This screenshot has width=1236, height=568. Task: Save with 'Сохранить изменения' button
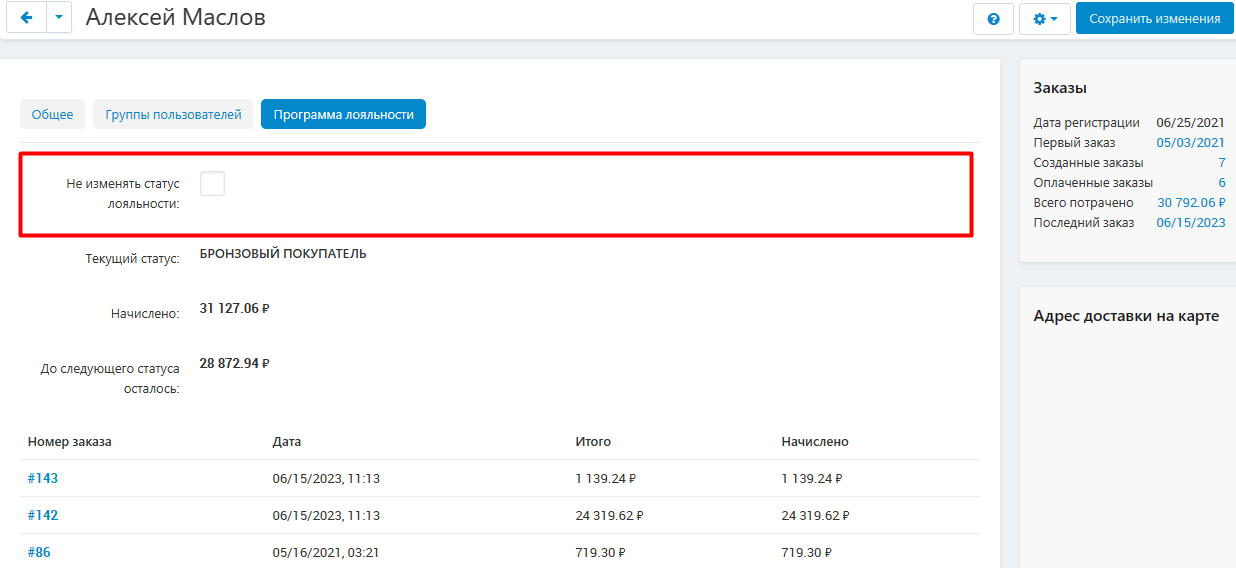tap(1155, 19)
